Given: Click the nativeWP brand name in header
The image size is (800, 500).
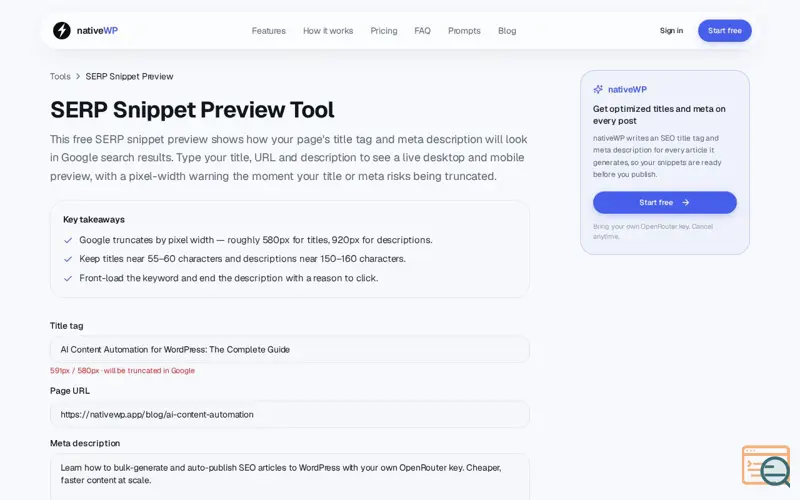Looking at the screenshot, I should (x=97, y=31).
